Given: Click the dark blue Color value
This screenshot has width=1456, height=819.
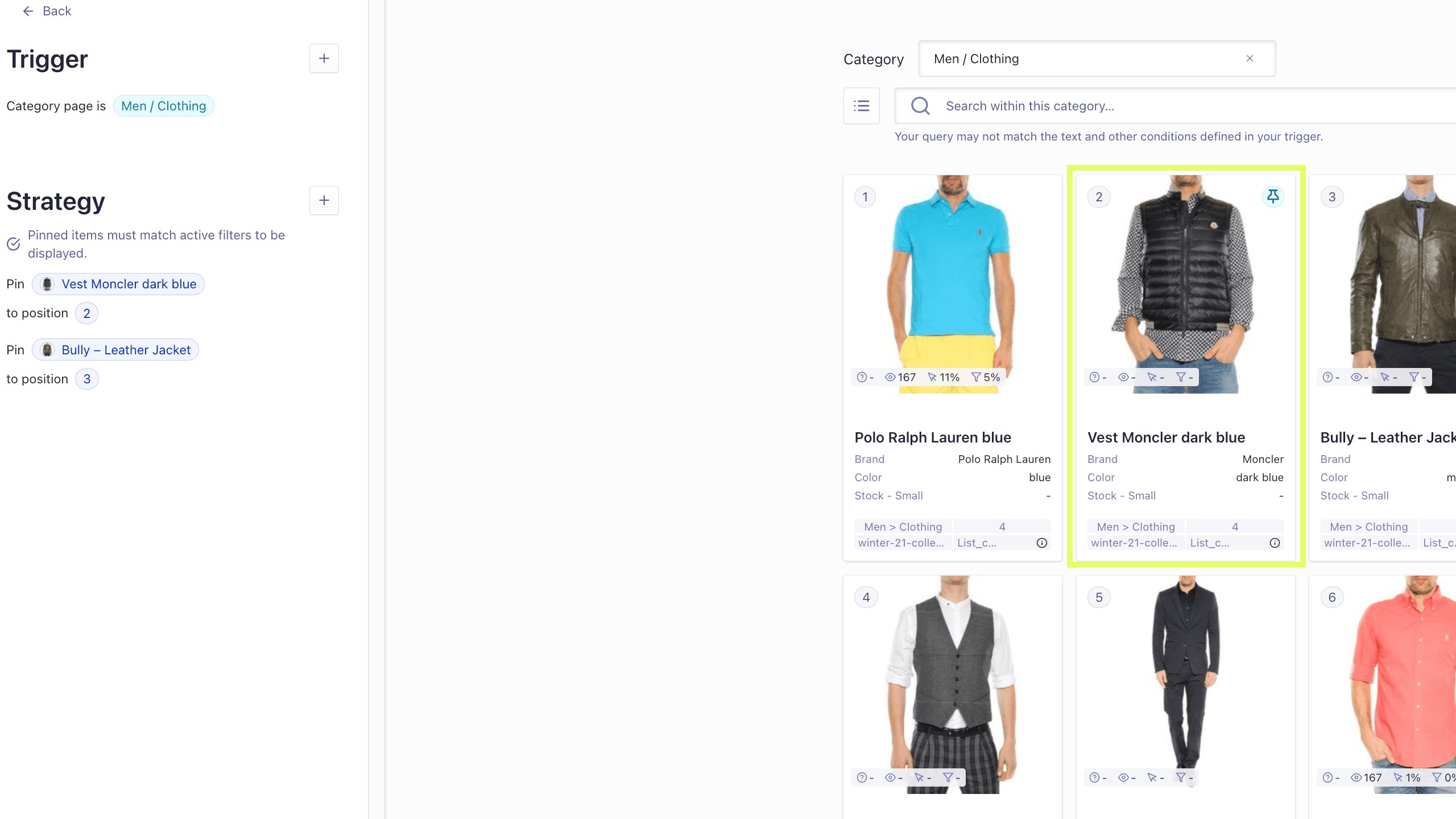Looking at the screenshot, I should [1259, 478].
